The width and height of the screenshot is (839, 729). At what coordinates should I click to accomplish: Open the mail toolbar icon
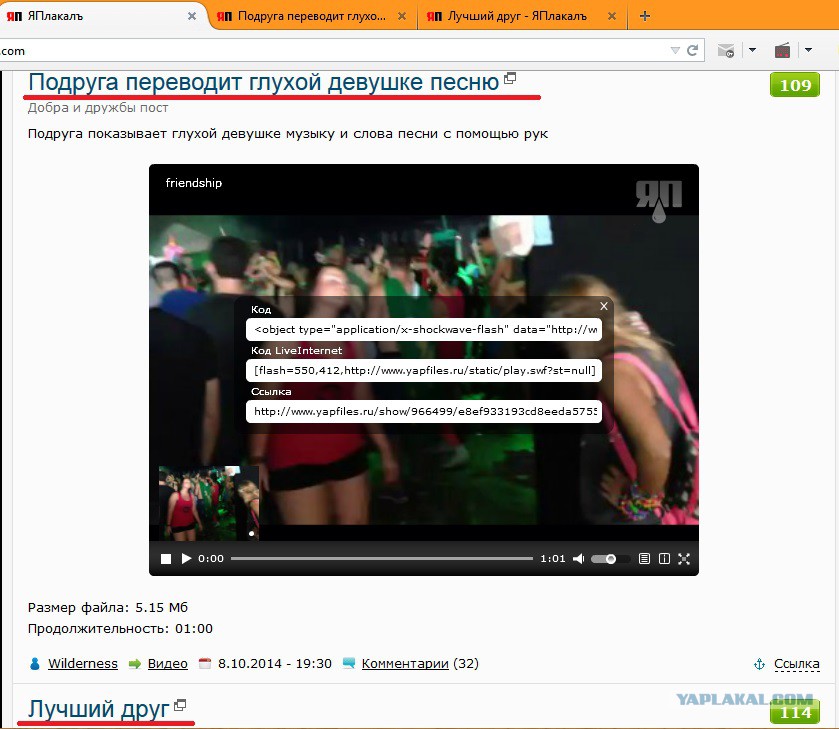pos(726,50)
